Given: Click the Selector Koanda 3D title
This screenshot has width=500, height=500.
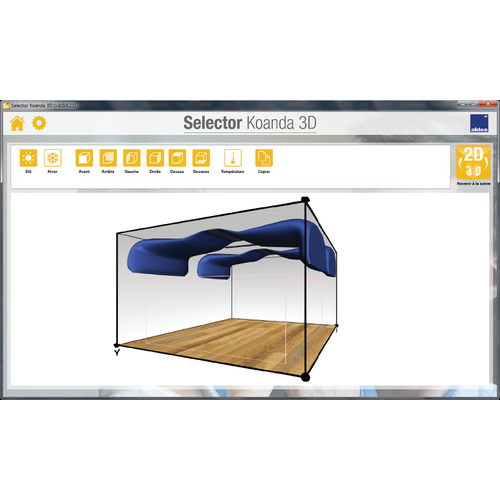Looking at the screenshot, I should [250, 123].
